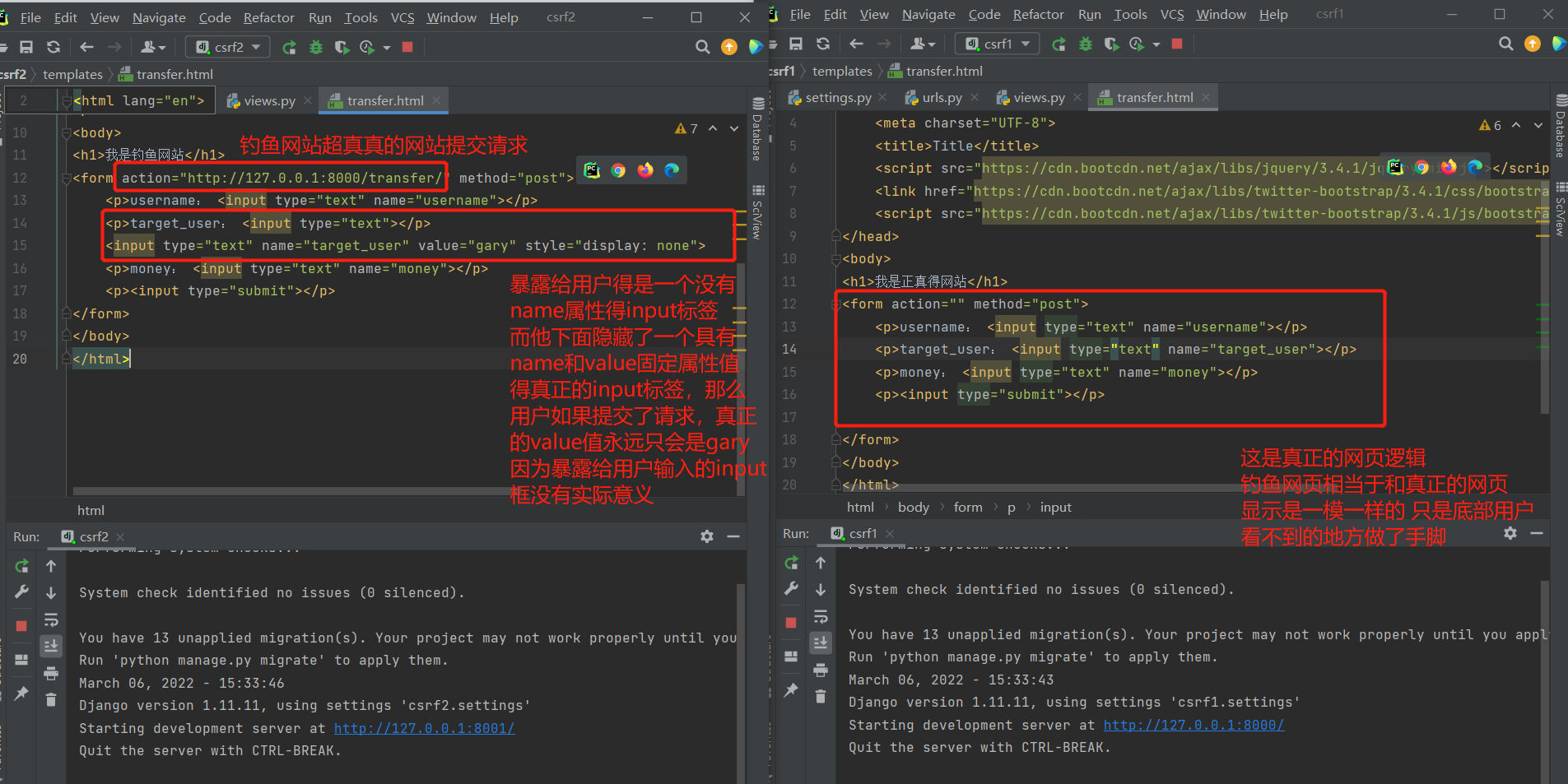Stop the csrf1 server from main toolbar
The width and height of the screenshot is (1568, 784).
click(x=1177, y=44)
